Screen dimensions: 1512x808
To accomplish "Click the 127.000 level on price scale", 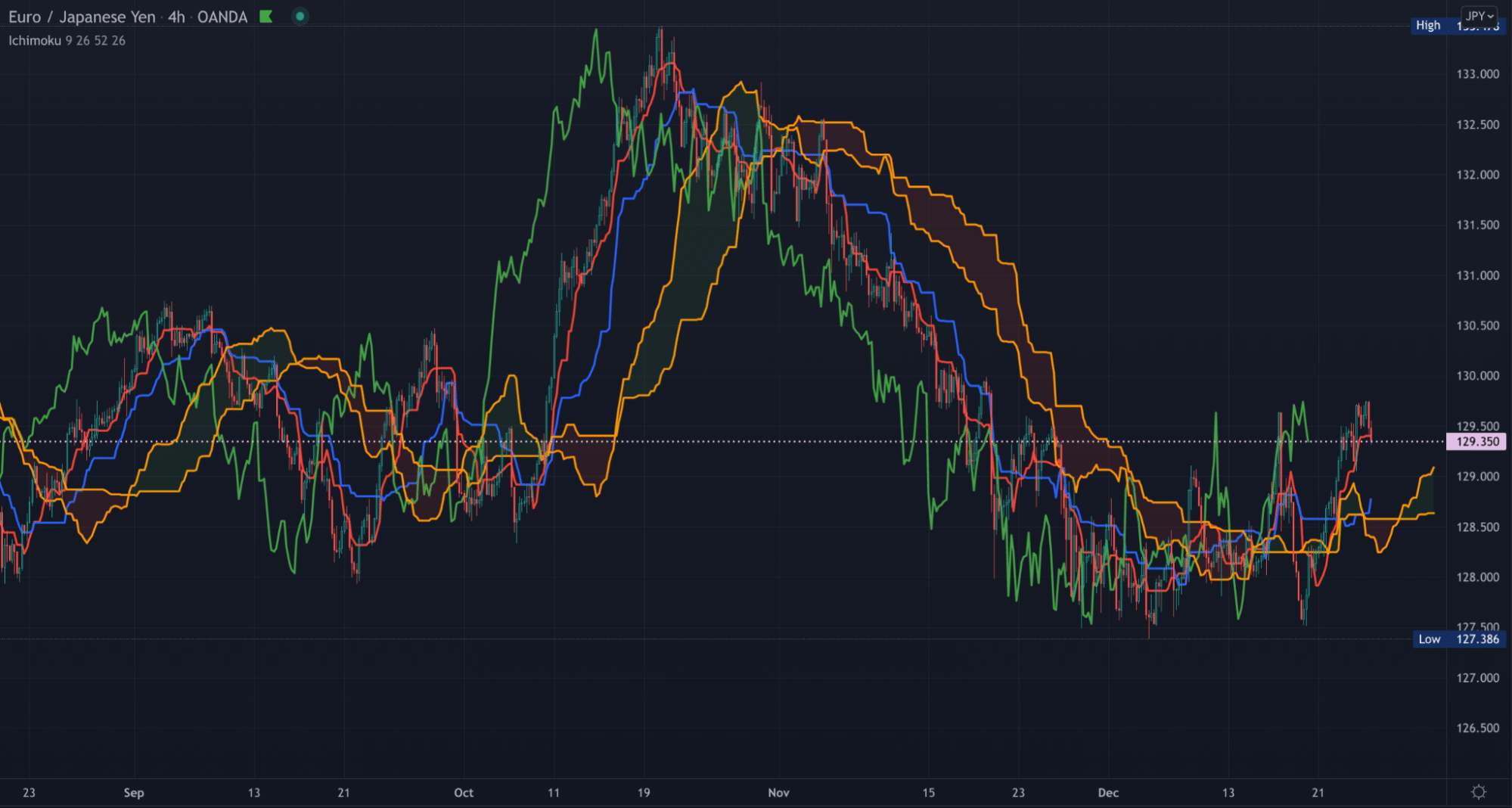I will click(x=1477, y=678).
